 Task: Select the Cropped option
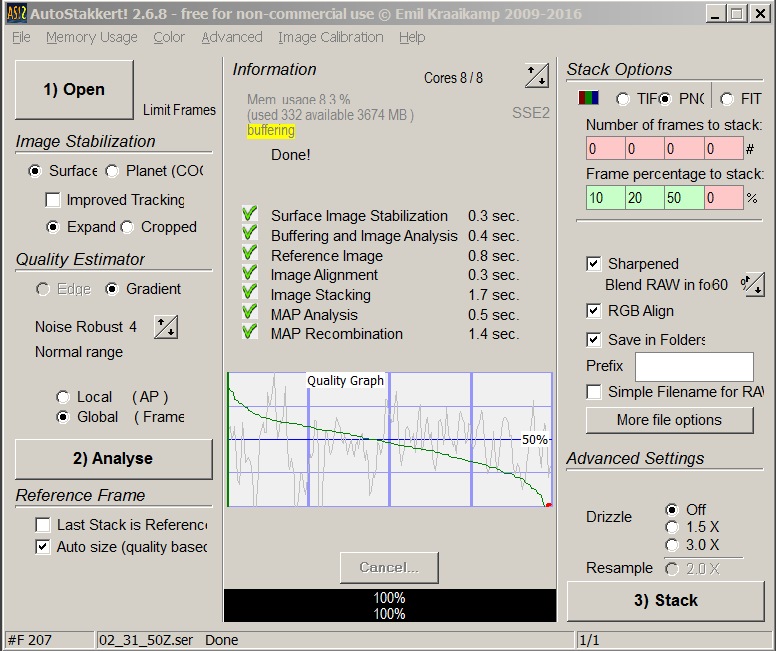point(127,227)
